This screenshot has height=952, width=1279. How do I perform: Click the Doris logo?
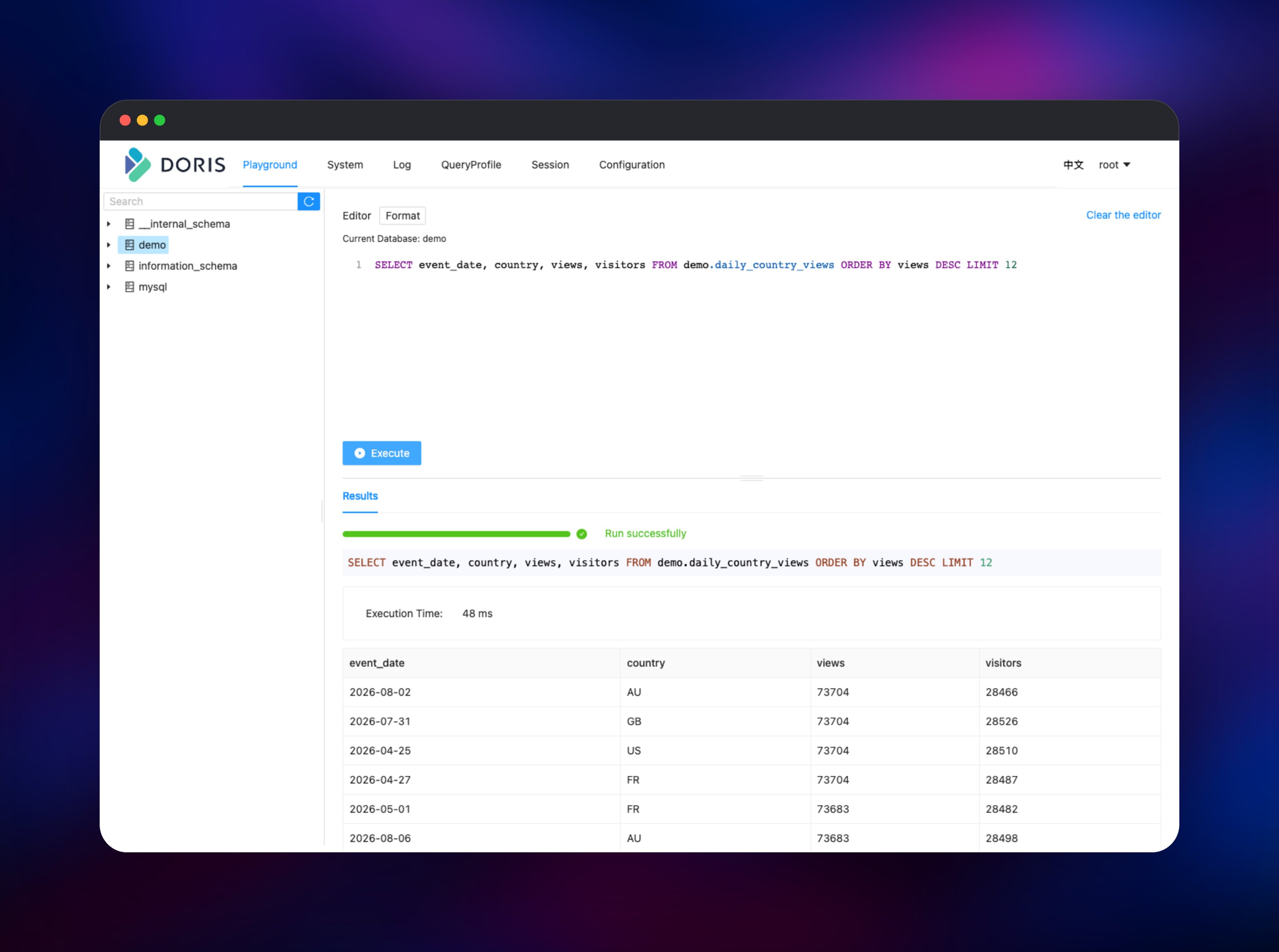pyautogui.click(x=175, y=165)
